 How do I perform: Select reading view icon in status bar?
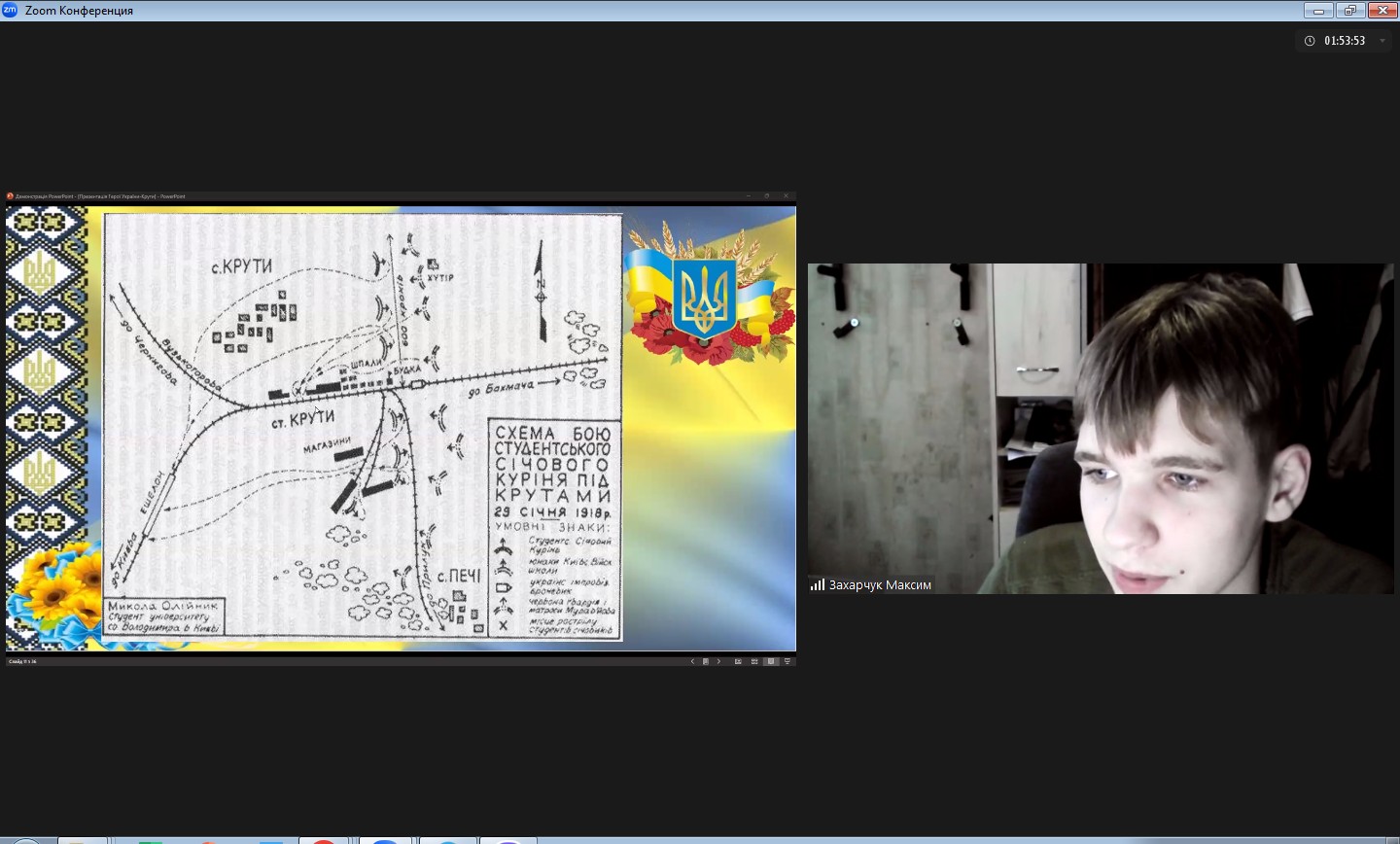point(771,661)
